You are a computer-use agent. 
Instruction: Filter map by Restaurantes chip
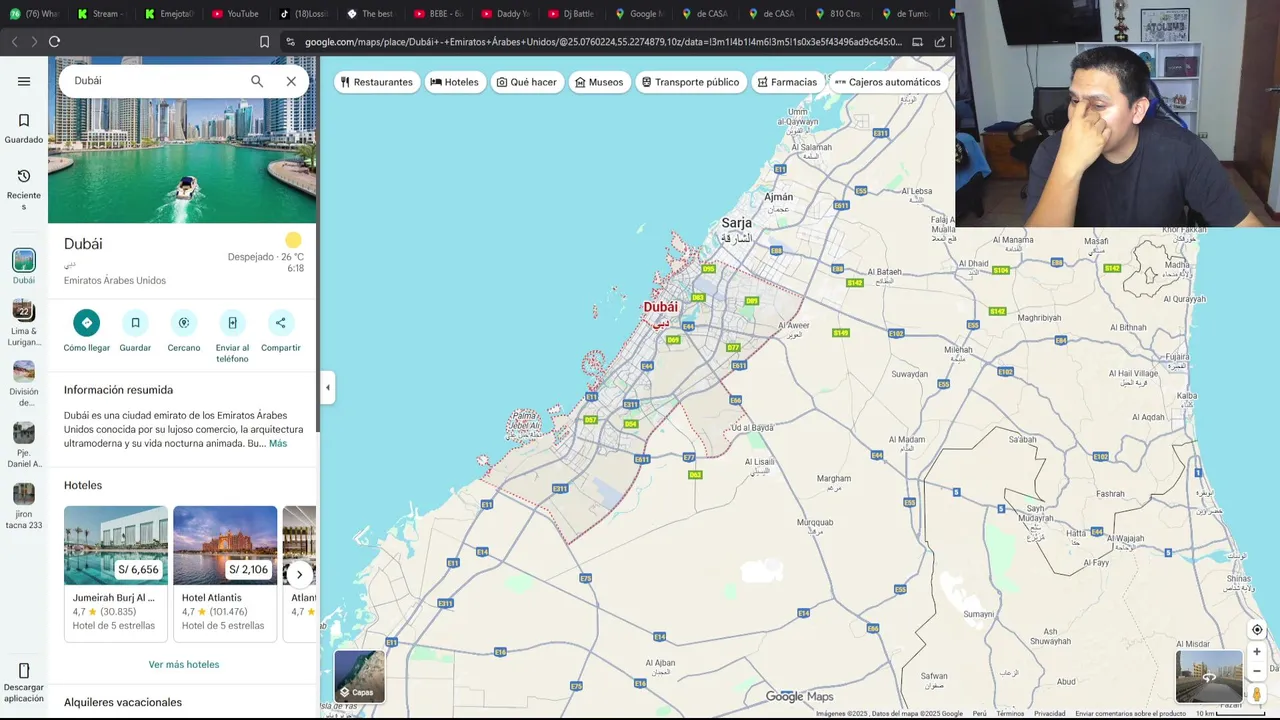tap(377, 82)
